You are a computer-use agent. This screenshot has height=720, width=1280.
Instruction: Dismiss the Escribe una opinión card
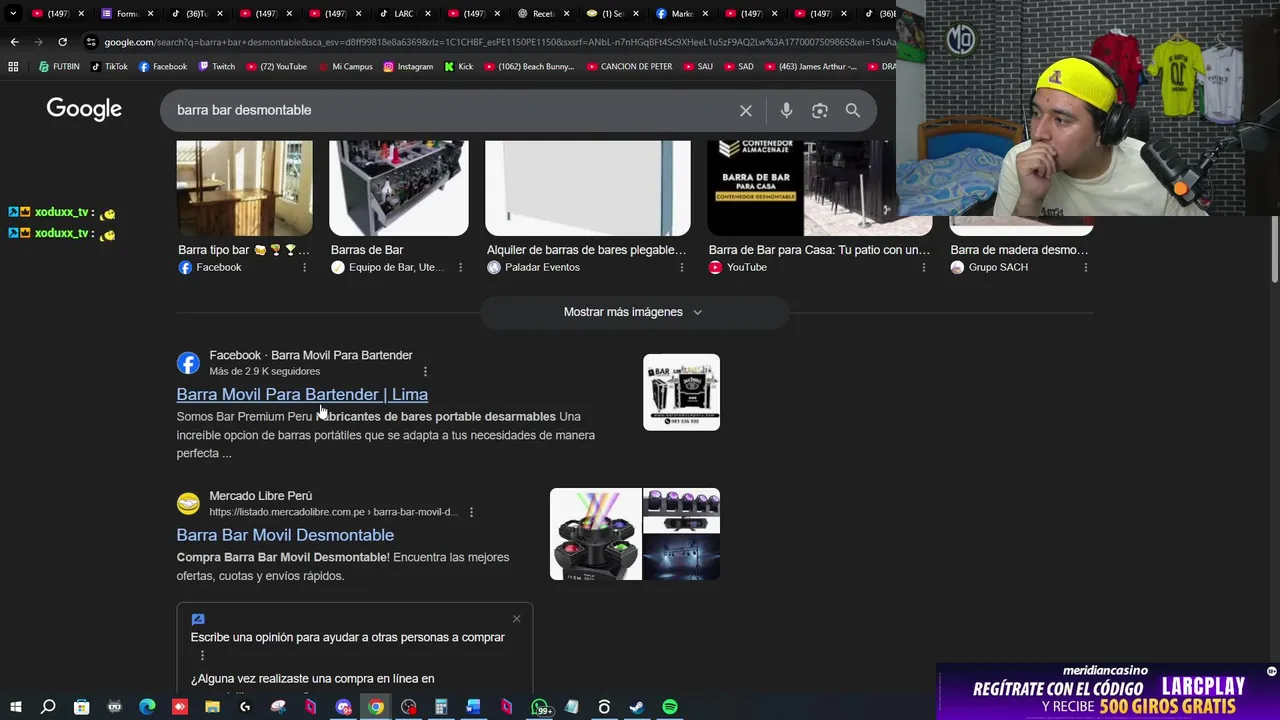516,619
